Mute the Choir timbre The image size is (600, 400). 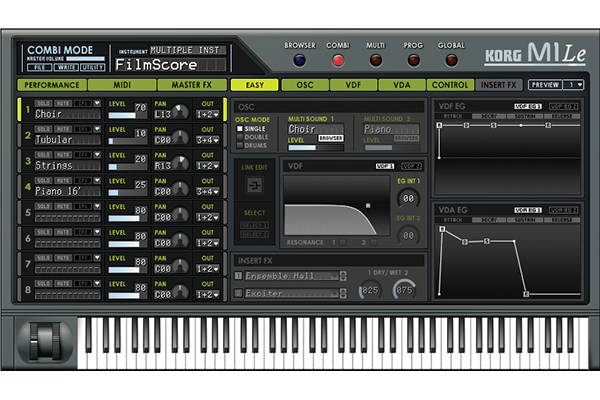tap(62, 102)
